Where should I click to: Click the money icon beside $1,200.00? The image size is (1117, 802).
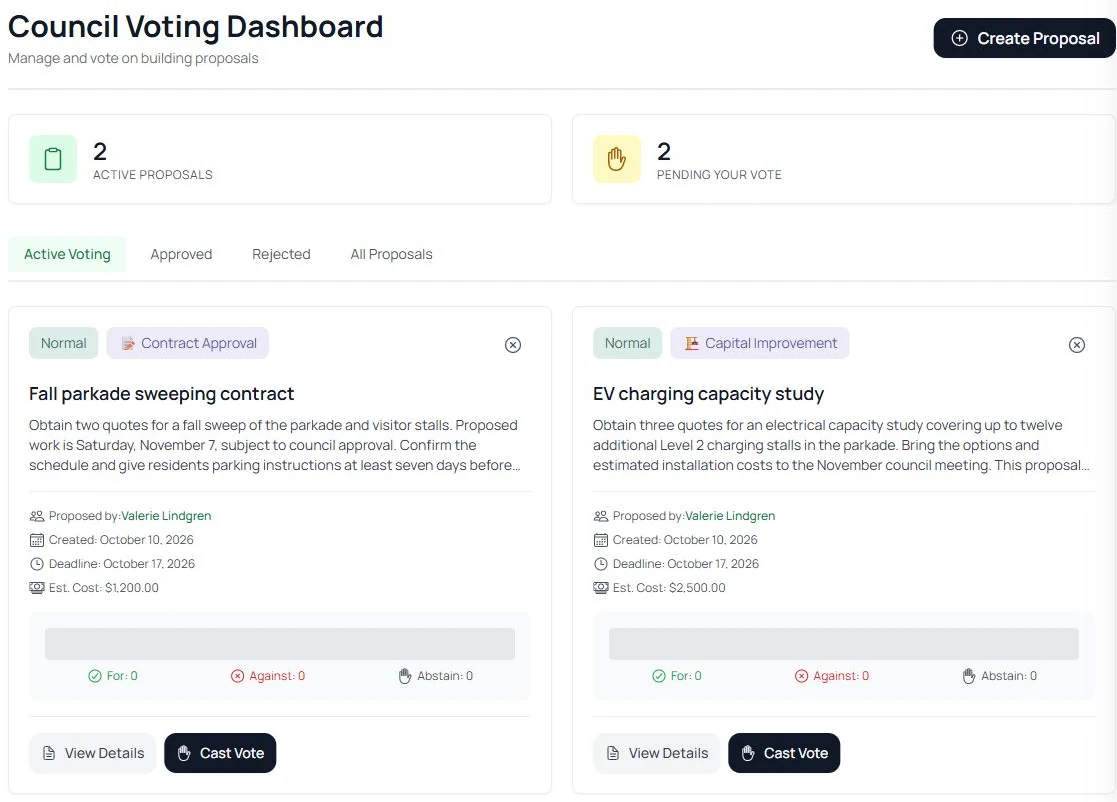click(37, 588)
